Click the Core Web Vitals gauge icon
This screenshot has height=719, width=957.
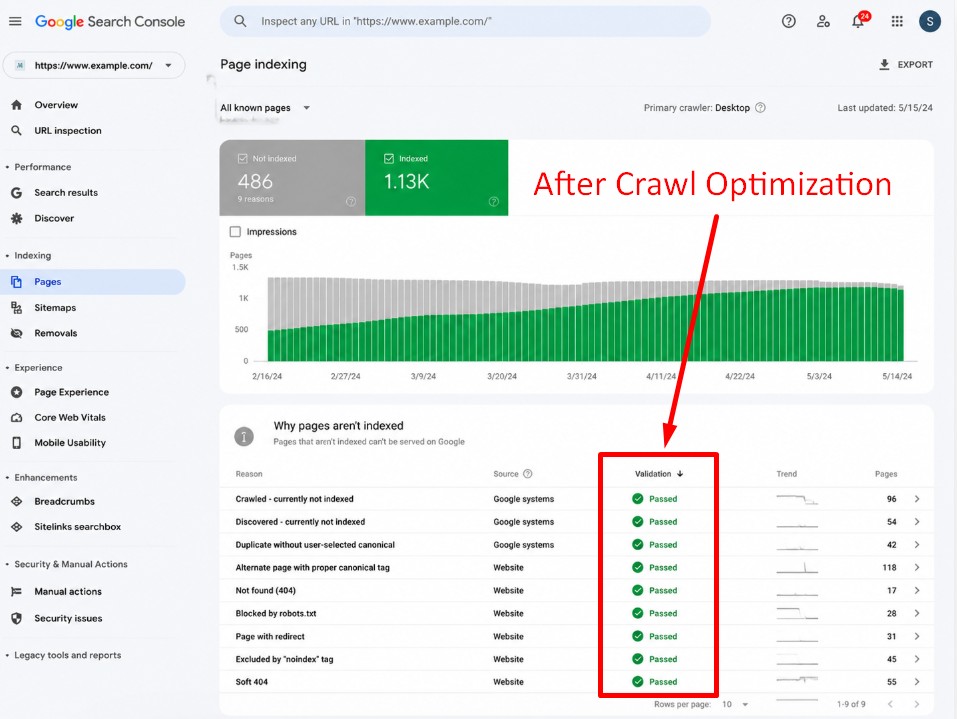tap(16, 417)
